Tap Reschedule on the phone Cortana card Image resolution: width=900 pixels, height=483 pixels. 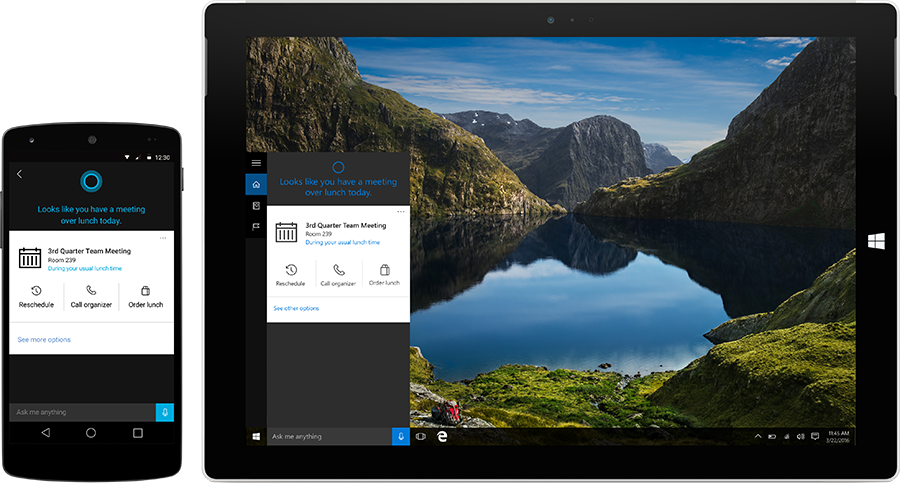[36, 296]
